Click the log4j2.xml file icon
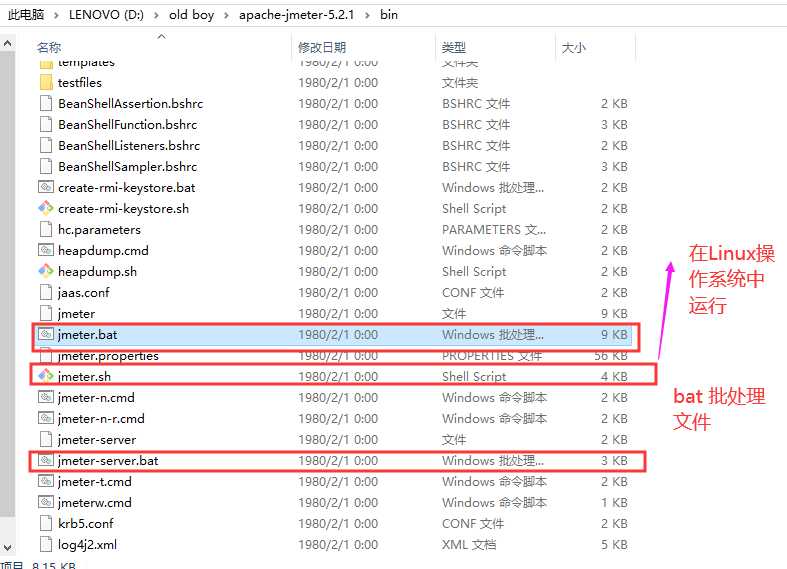787x569 pixels. pyautogui.click(x=46, y=544)
